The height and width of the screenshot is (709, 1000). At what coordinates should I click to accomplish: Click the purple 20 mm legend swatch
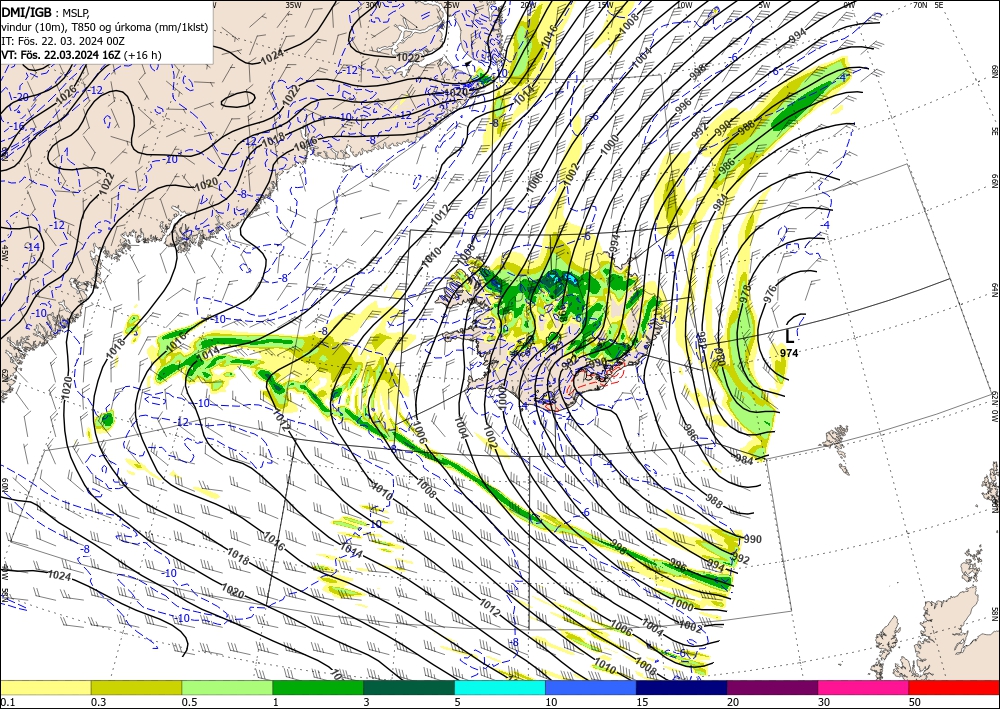[x=772, y=687]
